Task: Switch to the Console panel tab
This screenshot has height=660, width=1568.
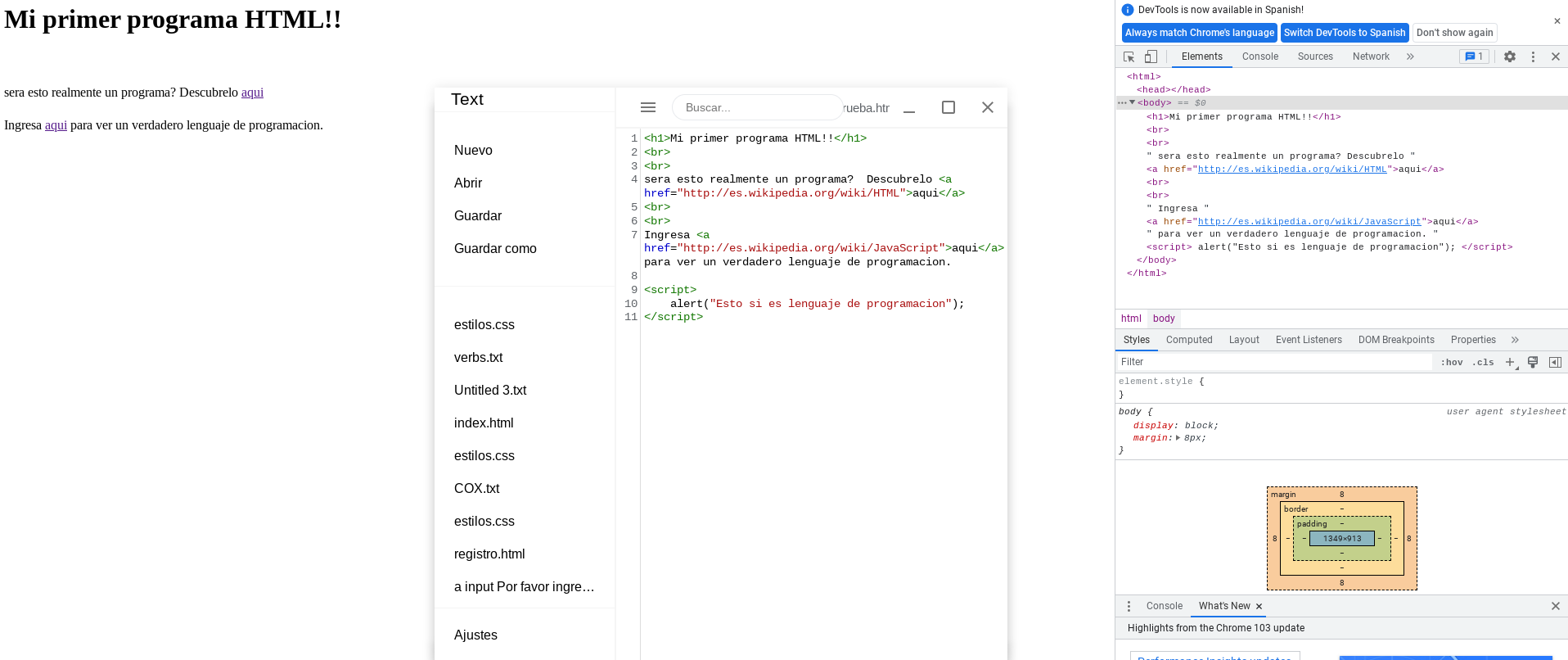Action: pos(1259,57)
